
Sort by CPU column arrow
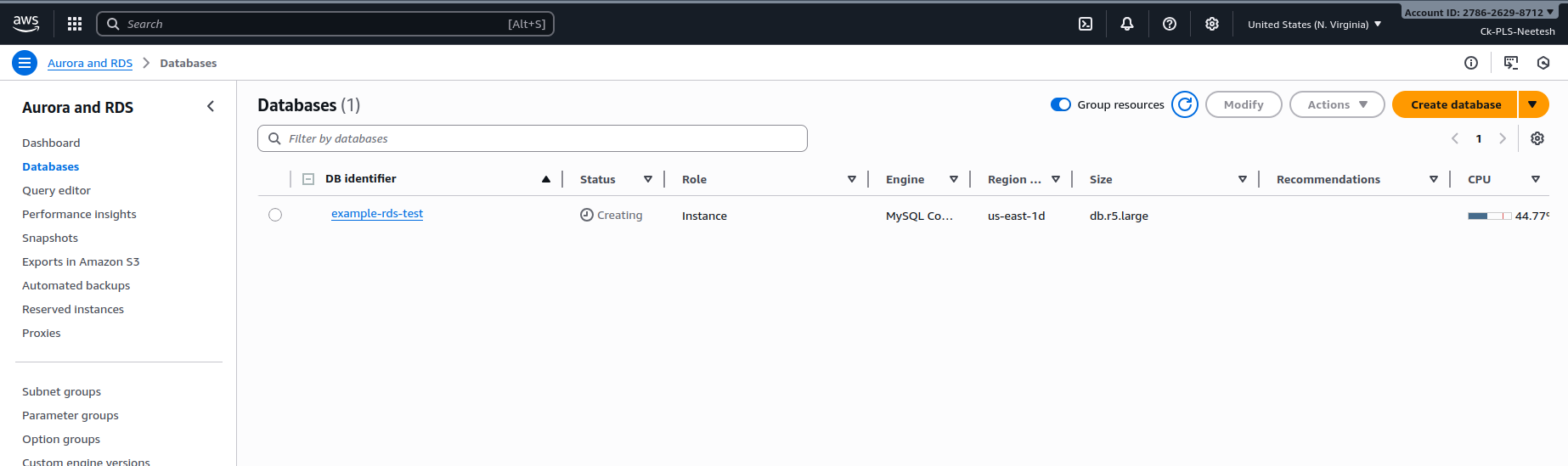coord(1536,179)
